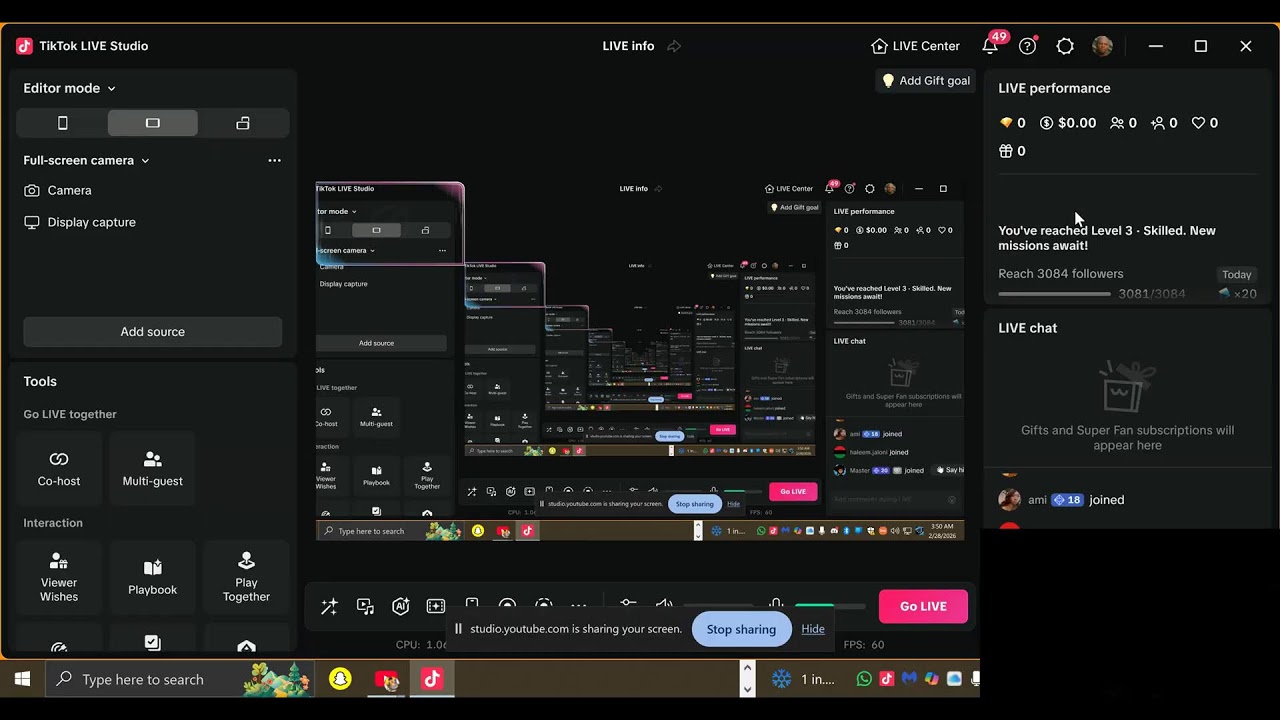Viewport: 1280px width, 720px height.
Task: Click the Hide link in sharing bar
Action: pyautogui.click(x=813, y=629)
